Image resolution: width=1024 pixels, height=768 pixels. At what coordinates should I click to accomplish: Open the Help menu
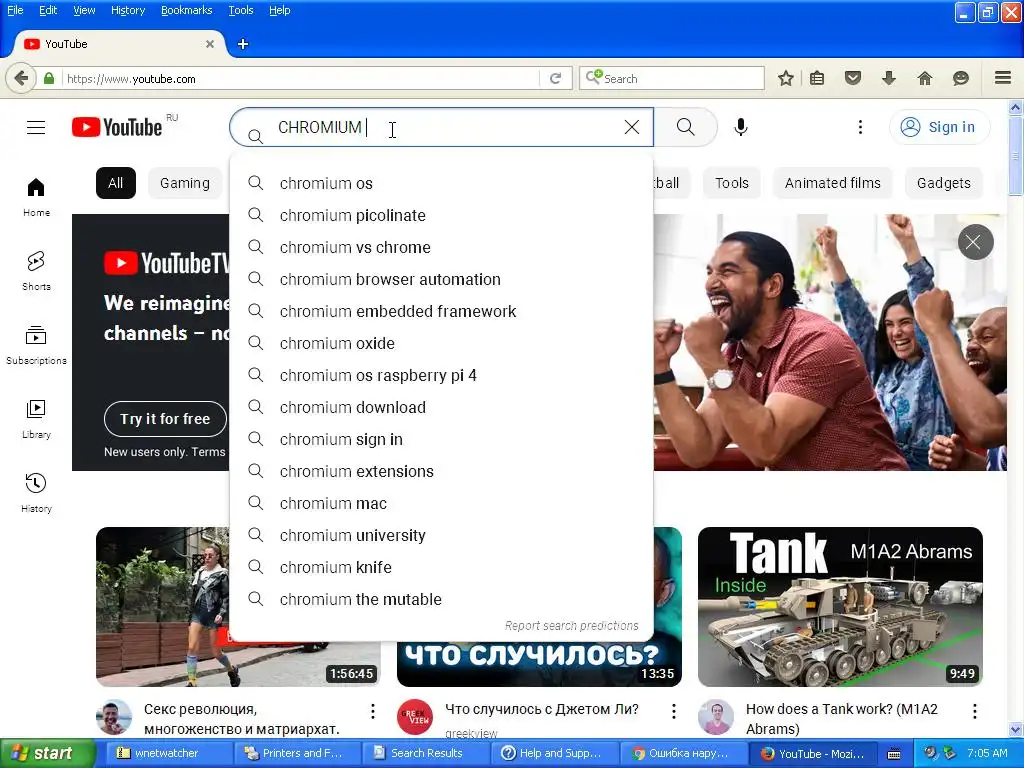pos(280,10)
